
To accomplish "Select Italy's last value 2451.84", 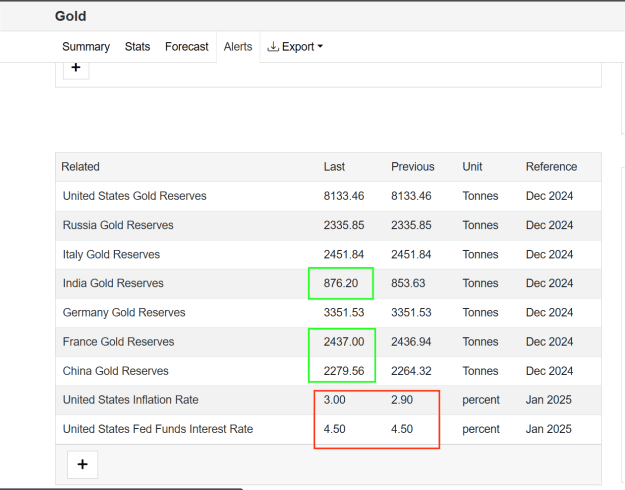I will pyautogui.click(x=344, y=254).
